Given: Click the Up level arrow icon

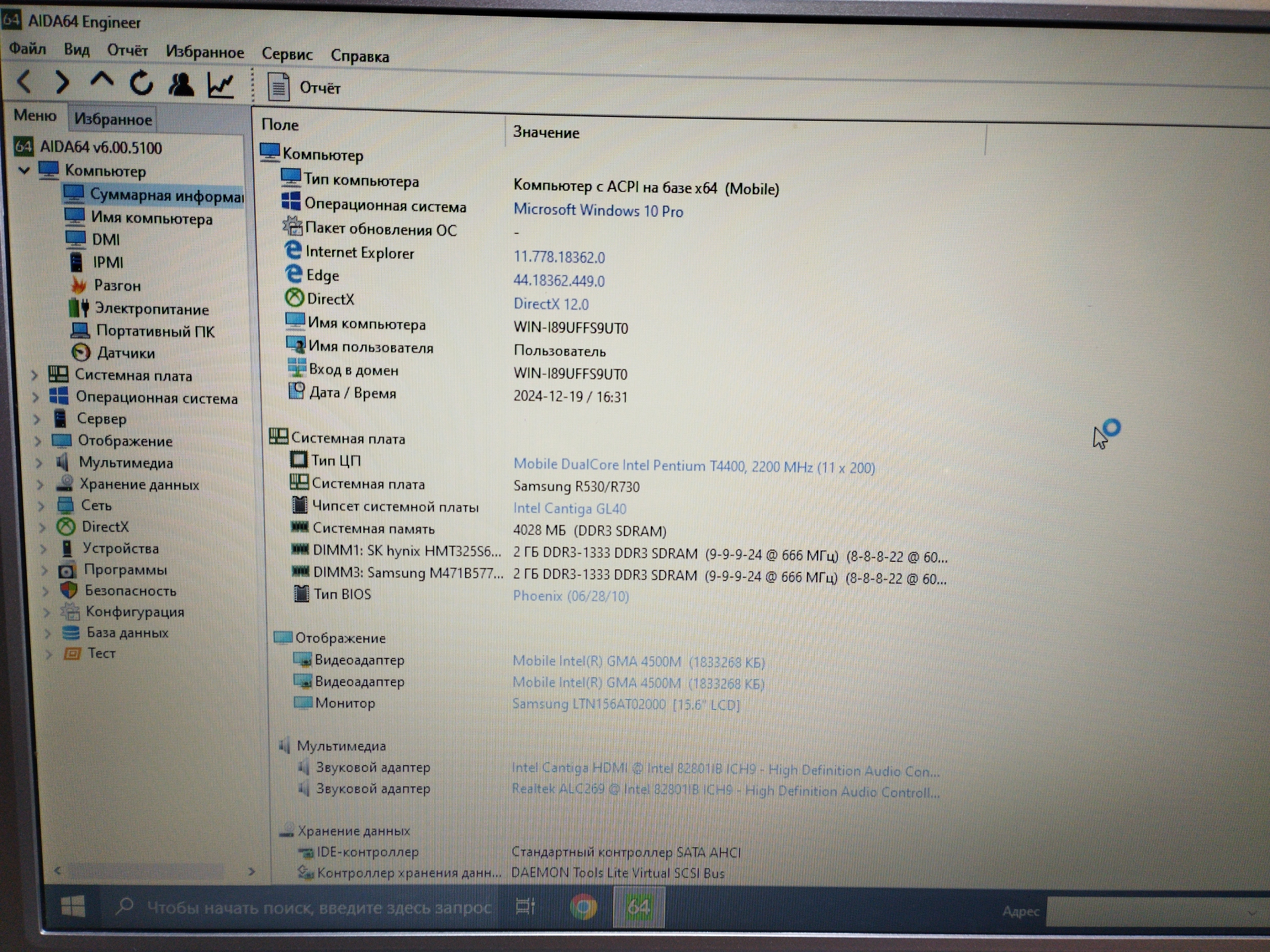Looking at the screenshot, I should [101, 81].
